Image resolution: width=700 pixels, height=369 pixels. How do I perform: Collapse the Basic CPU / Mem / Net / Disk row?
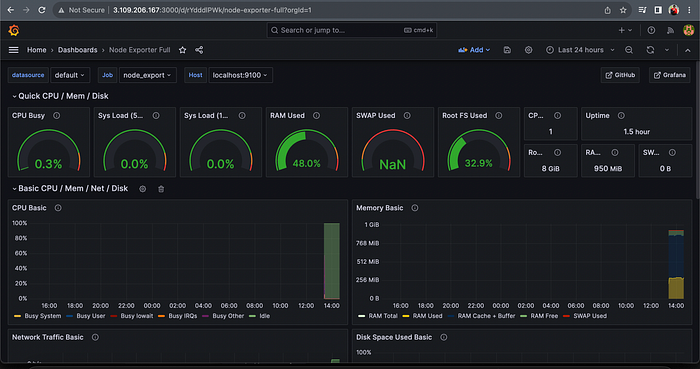(x=70, y=189)
